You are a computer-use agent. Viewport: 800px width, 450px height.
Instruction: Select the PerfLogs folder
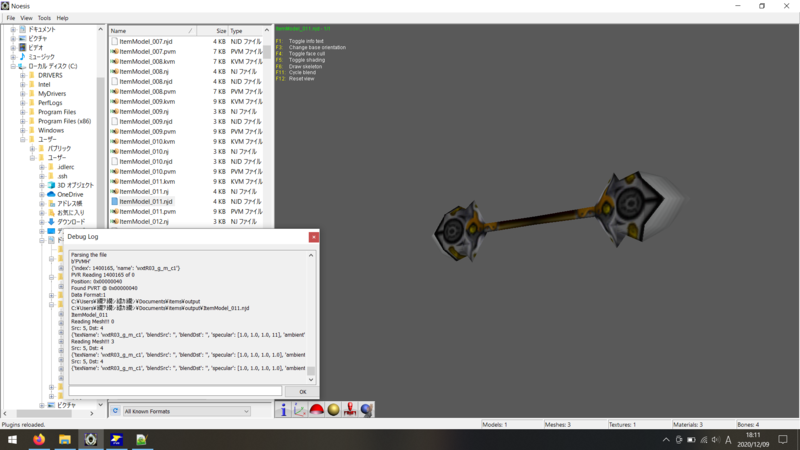[x=50, y=103]
